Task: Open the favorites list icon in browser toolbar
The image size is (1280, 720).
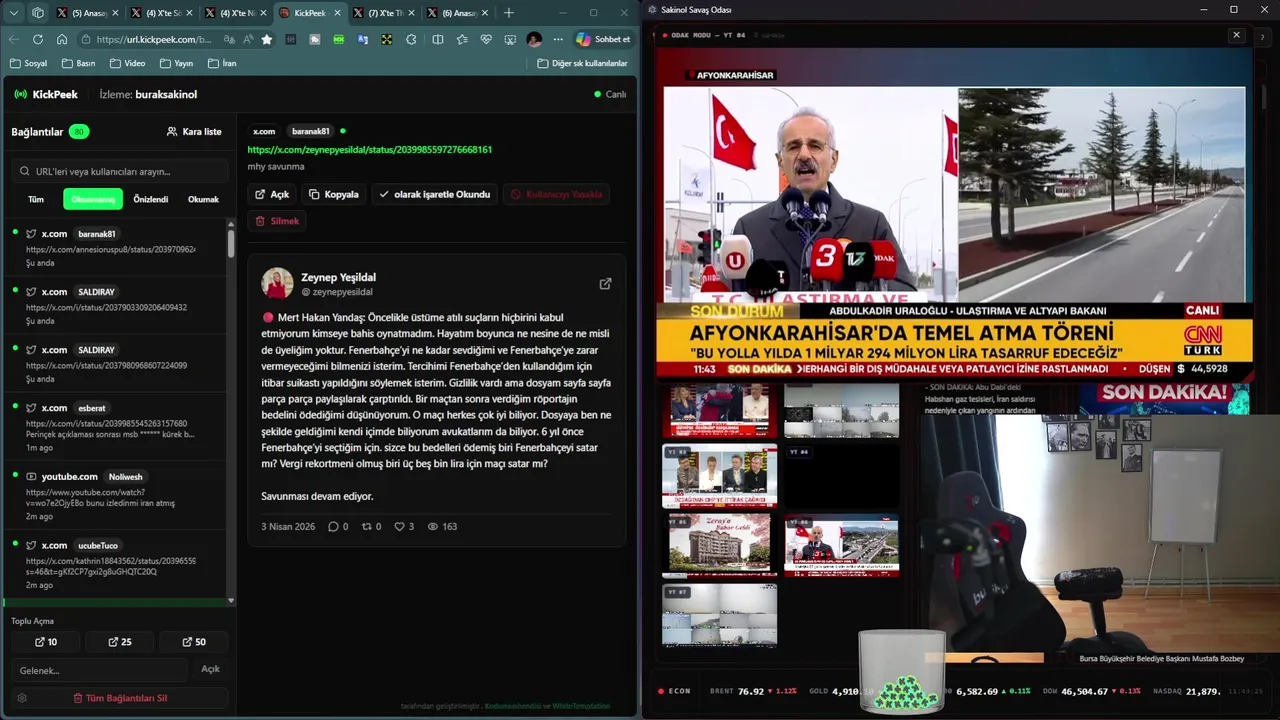Action: pyautogui.click(x=462, y=39)
